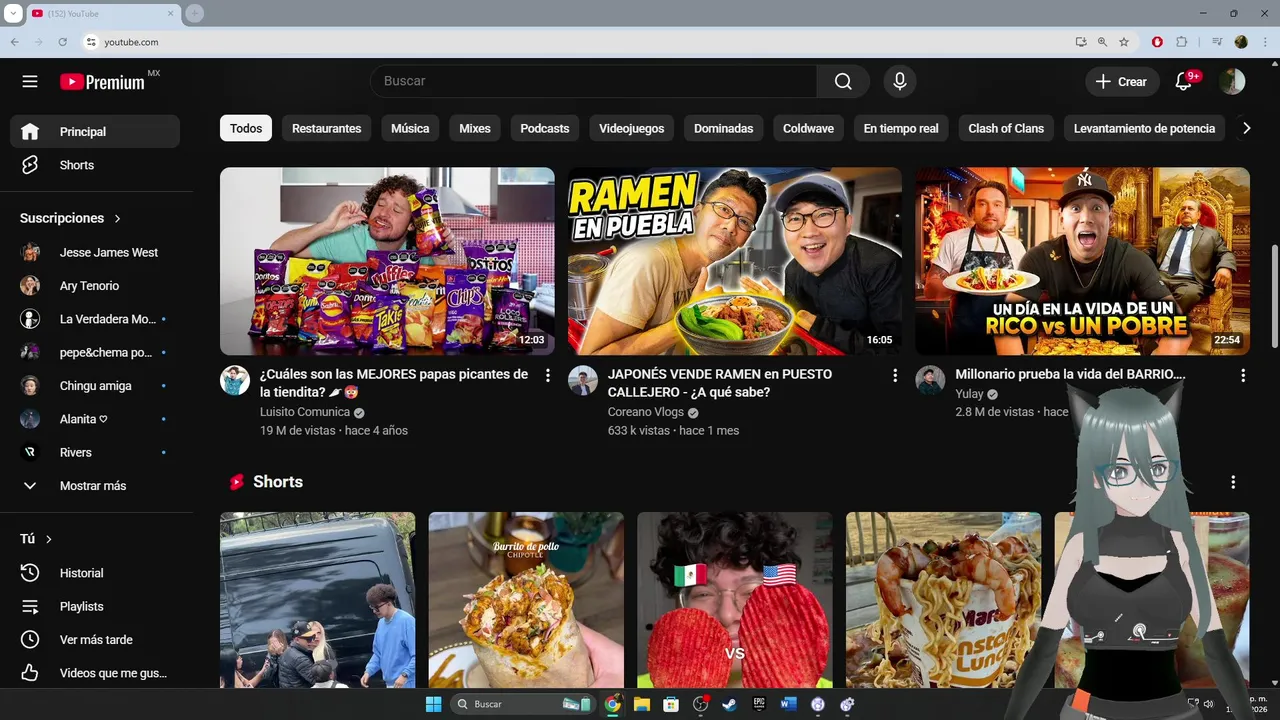Image resolution: width=1280 pixels, height=720 pixels.
Task: Open the notifications bell
Action: [1184, 81]
